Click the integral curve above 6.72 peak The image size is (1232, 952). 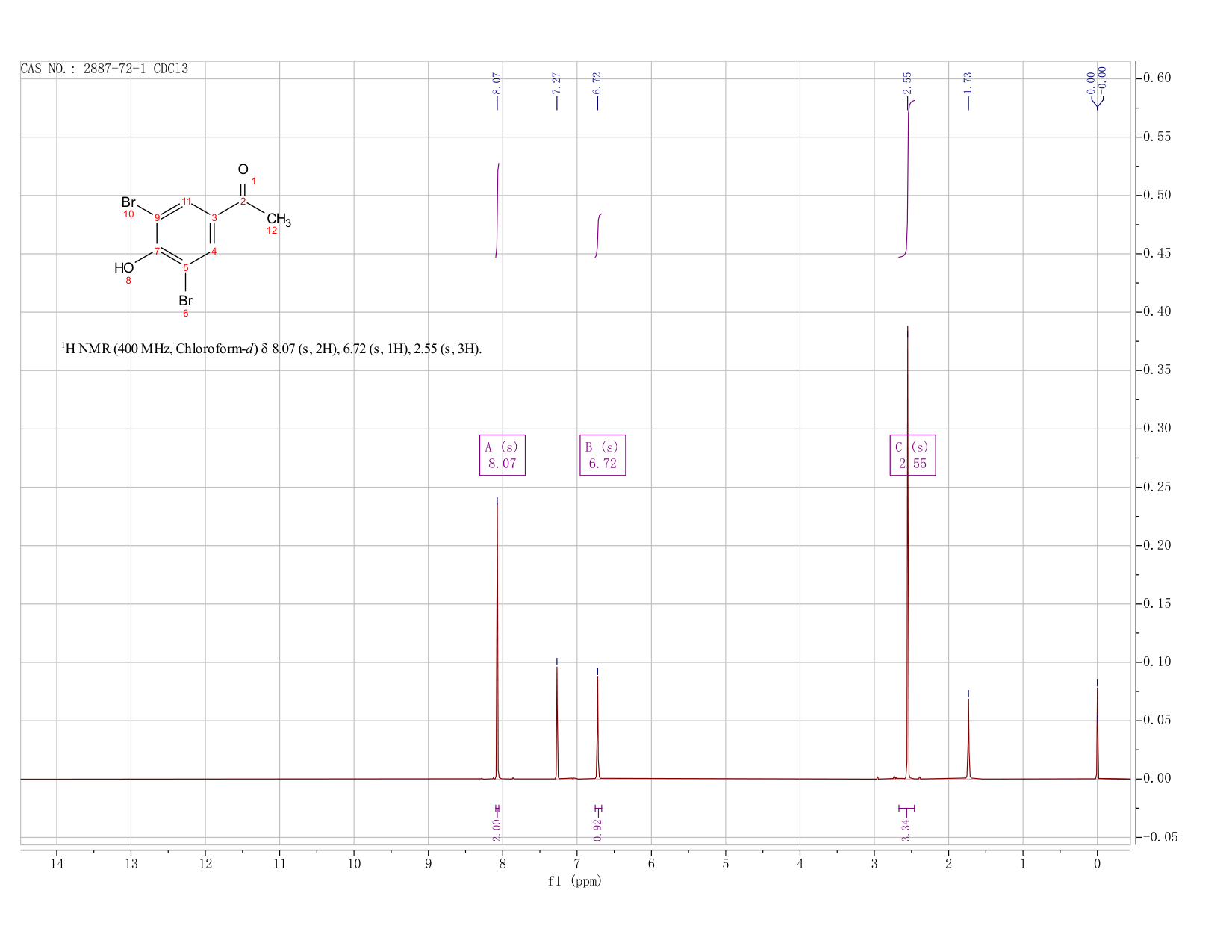599,235
